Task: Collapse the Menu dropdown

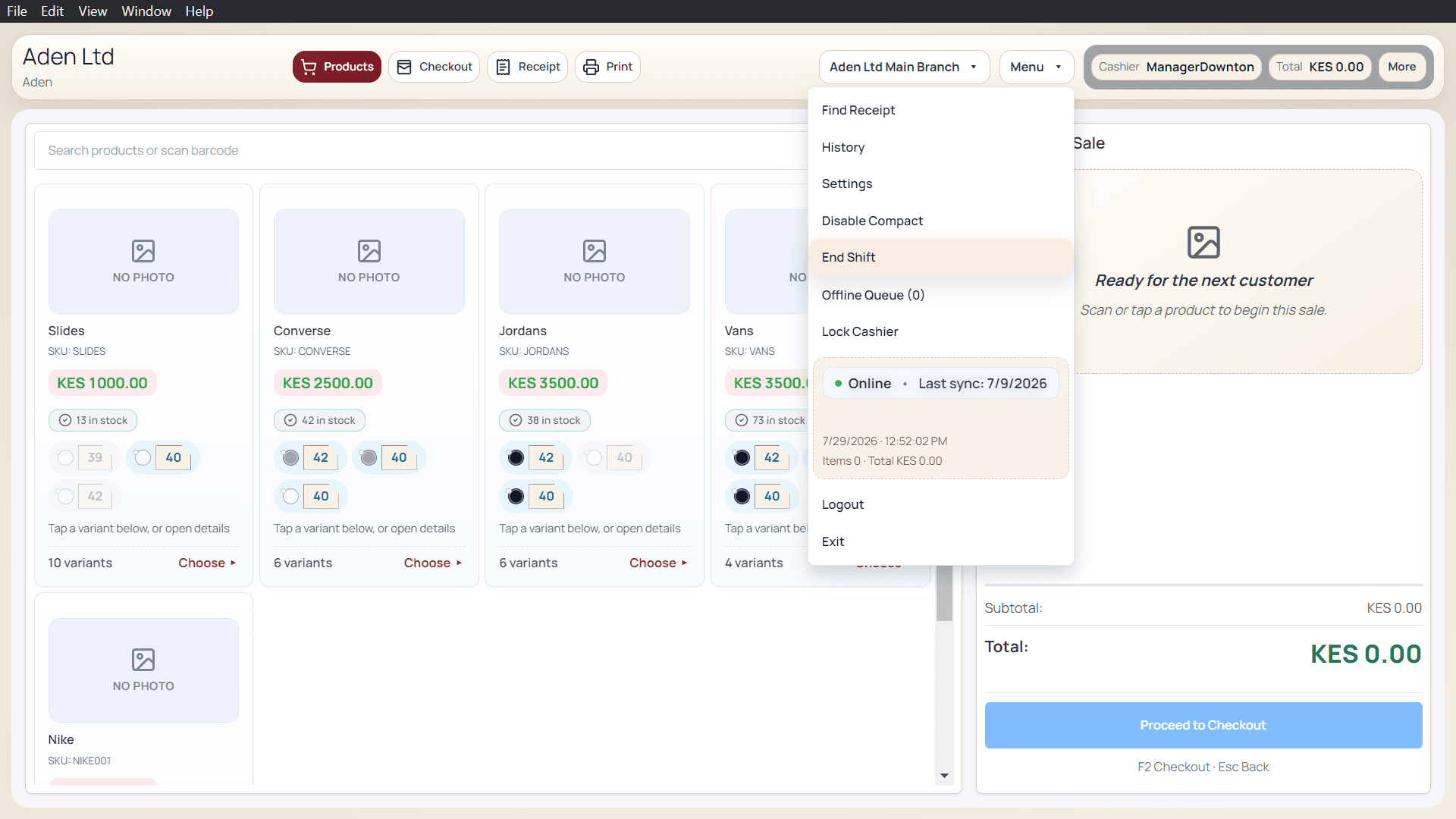Action: pyautogui.click(x=1036, y=67)
